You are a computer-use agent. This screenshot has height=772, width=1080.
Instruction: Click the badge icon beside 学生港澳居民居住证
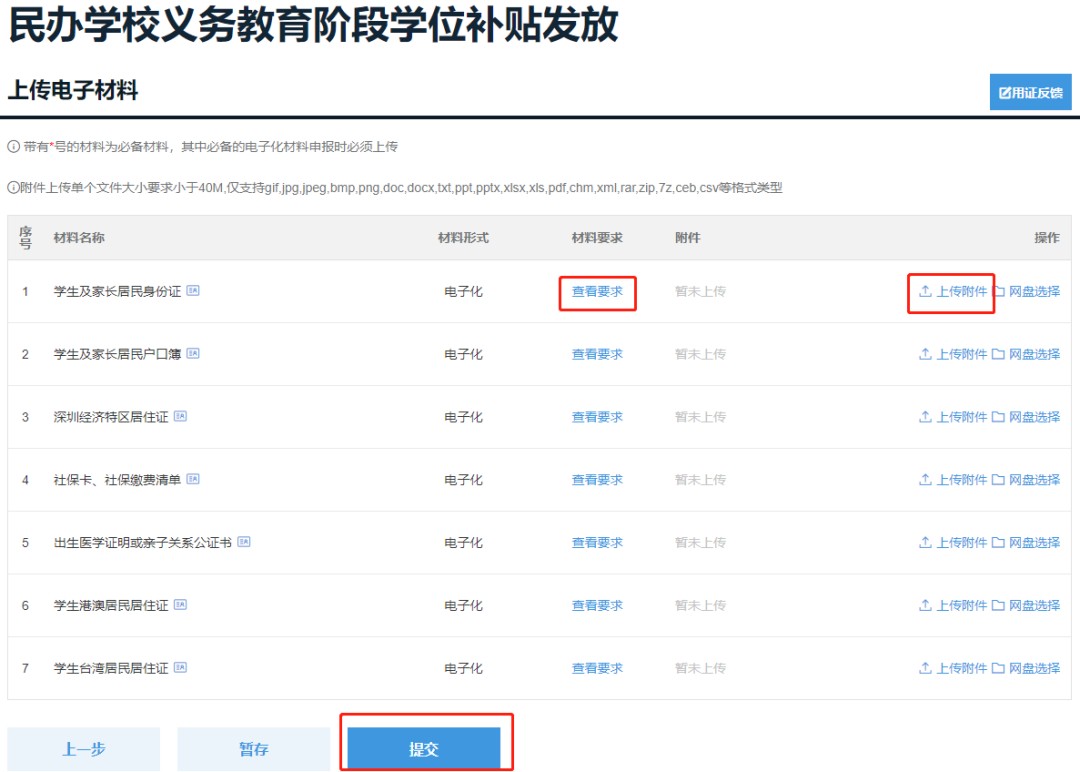coord(180,605)
